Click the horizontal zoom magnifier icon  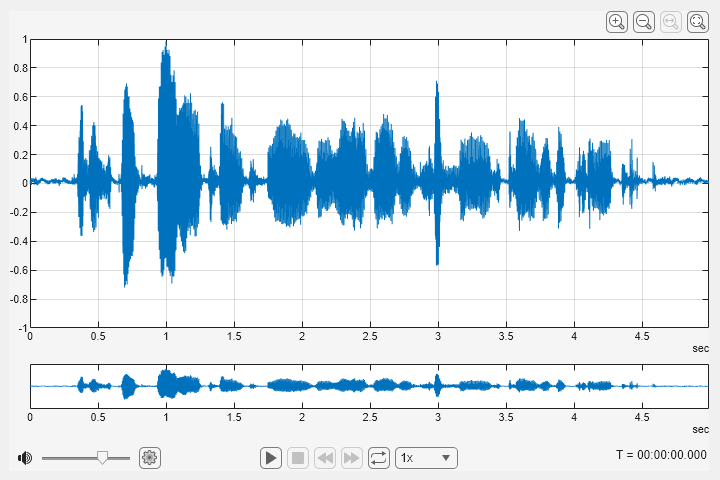(x=671, y=21)
